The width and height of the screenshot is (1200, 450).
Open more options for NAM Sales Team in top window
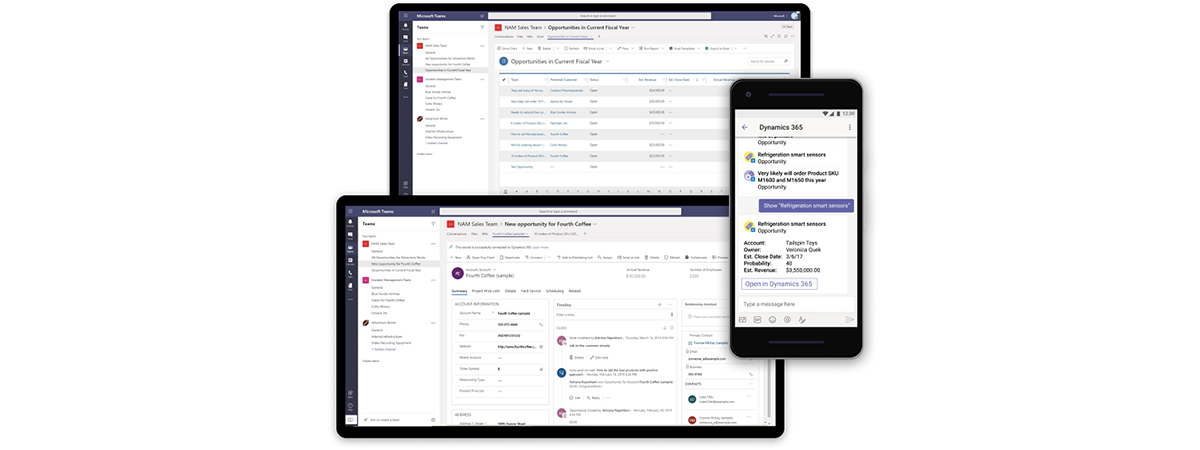(x=482, y=45)
